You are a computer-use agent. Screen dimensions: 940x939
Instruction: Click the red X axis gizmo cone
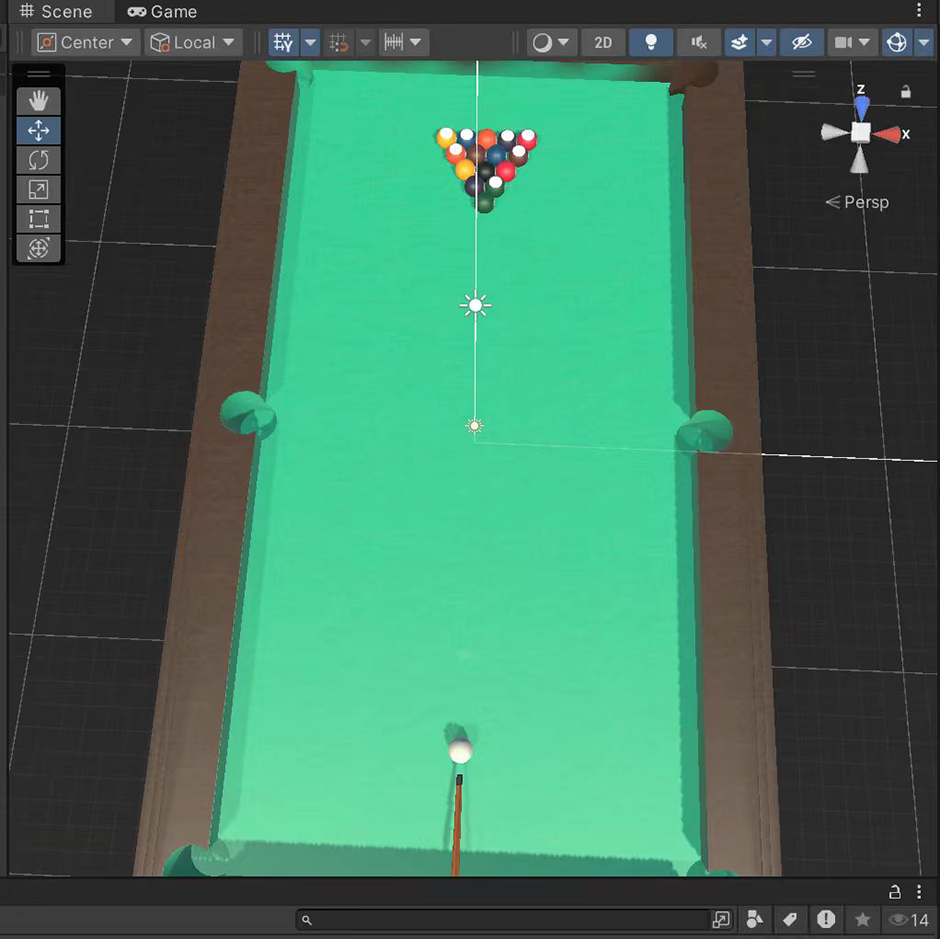(x=889, y=134)
